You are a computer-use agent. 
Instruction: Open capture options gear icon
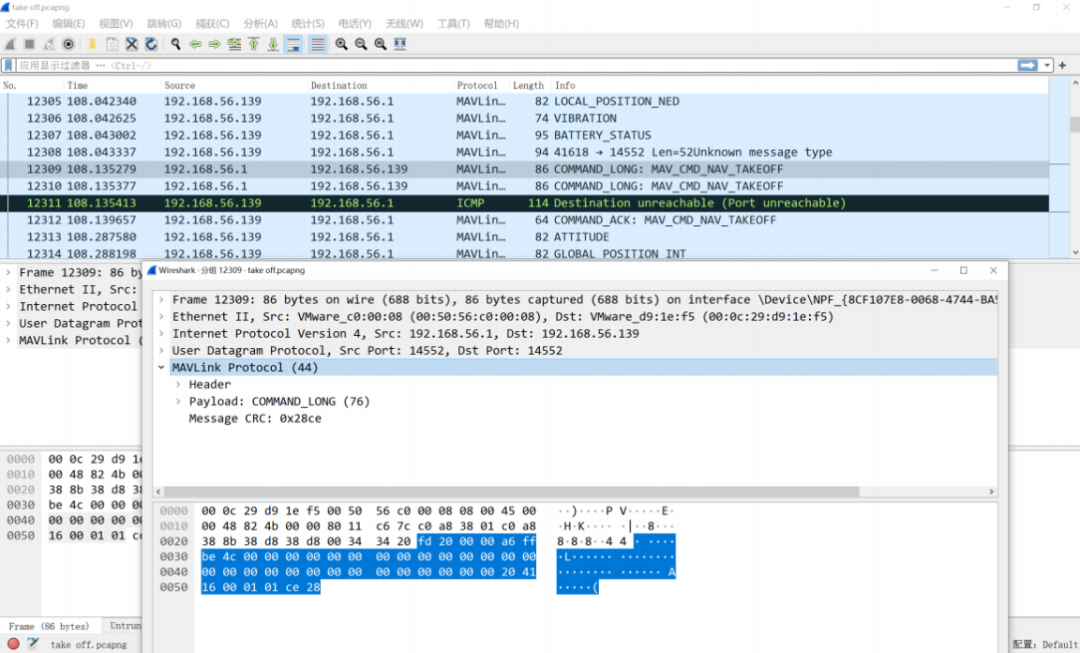coord(68,44)
